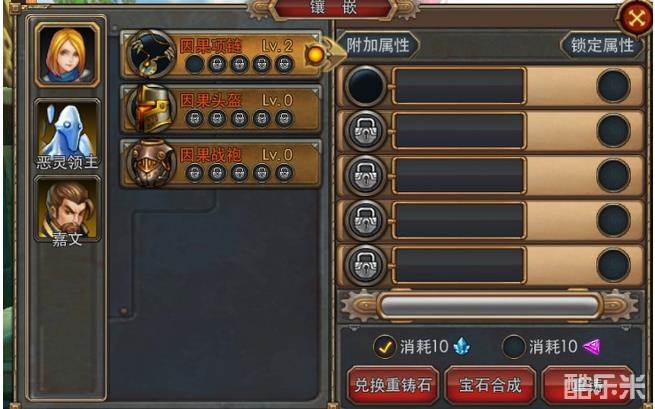The width and height of the screenshot is (655, 409).
Task: Click the padlock icon in the bottom attribute row
Action: pos(366,265)
